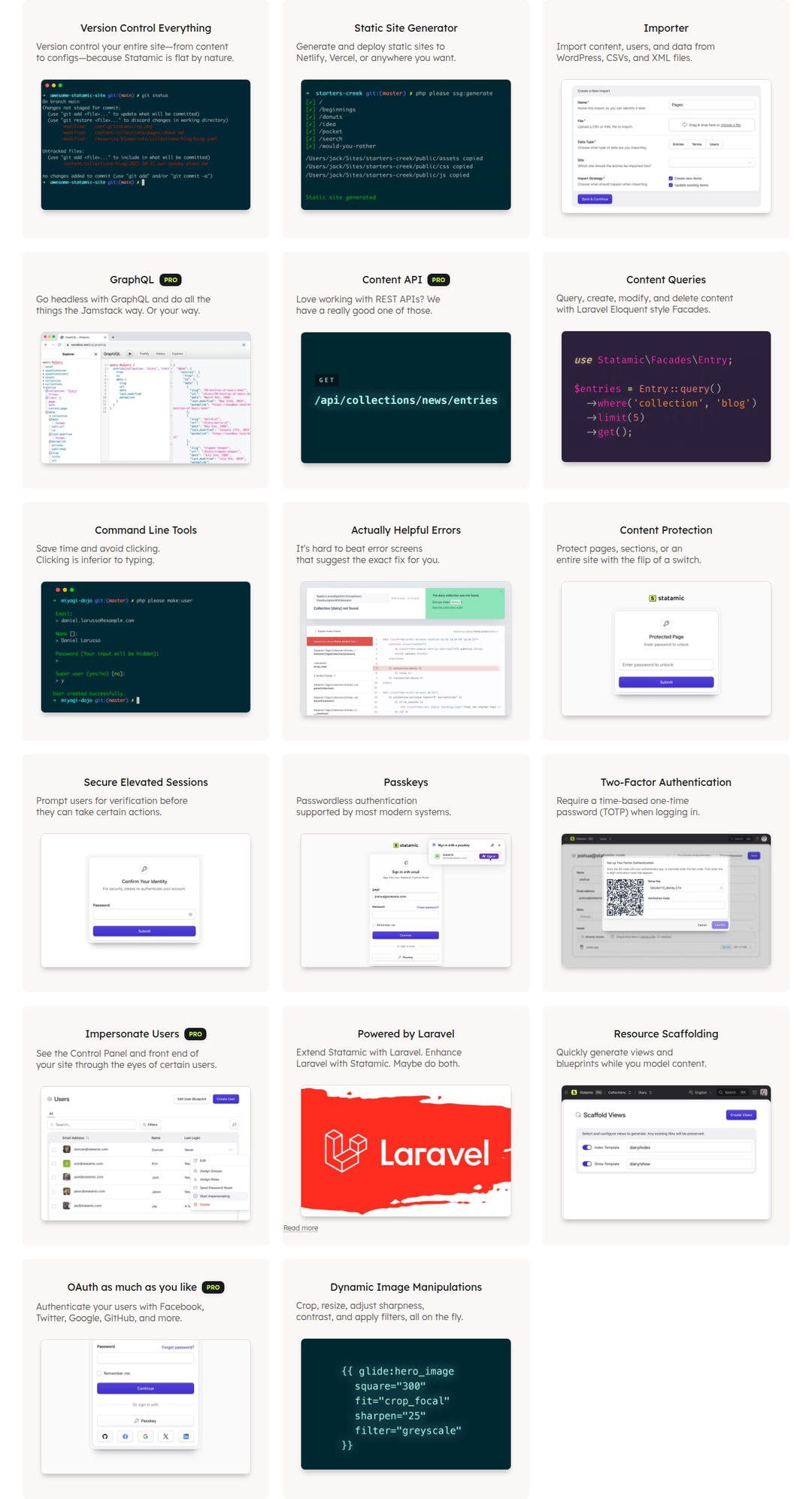Click the X (Twitter) sign-in icon
Screen dimensions: 812x1499
point(166,1436)
